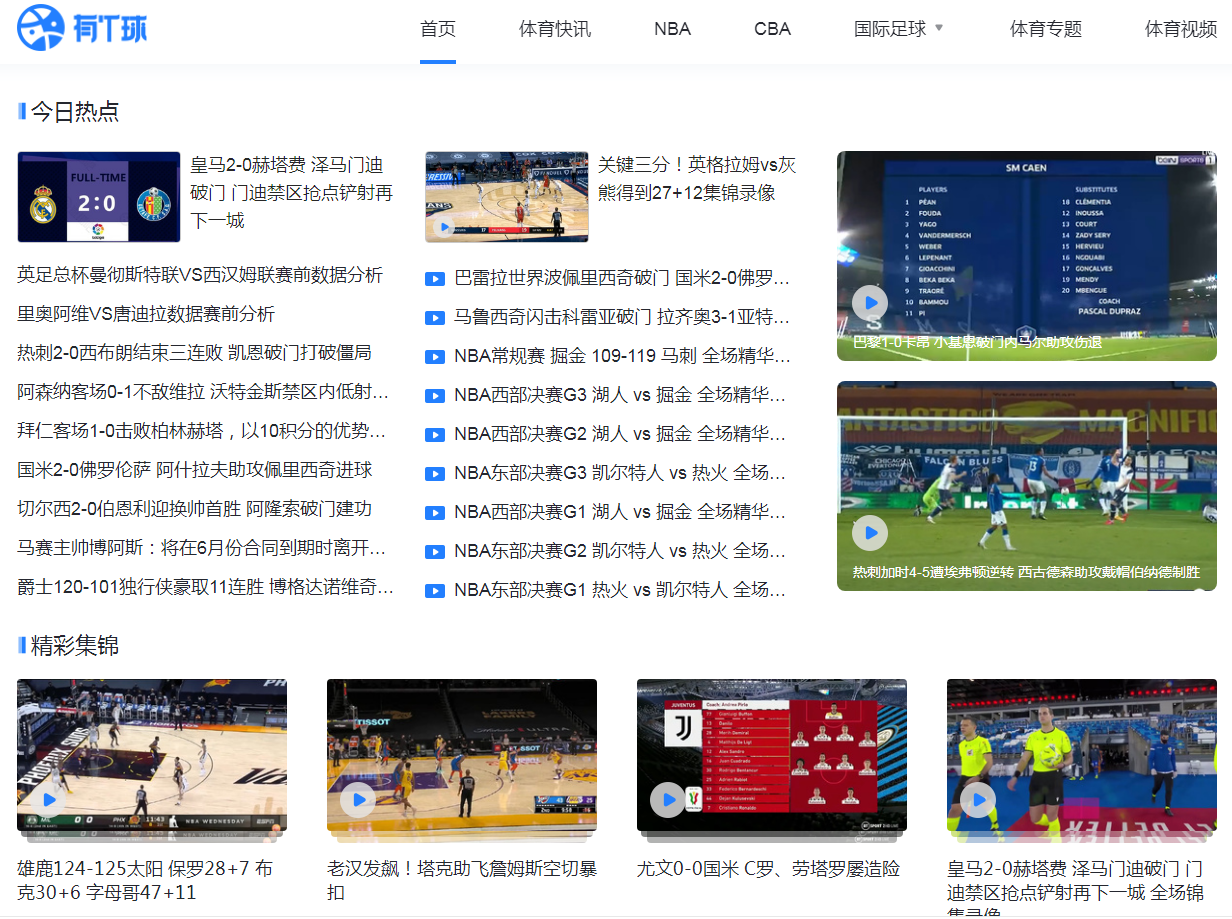Open 马鲁西奇闪击科雷亚破门 拉齐奥3-1 link
Screen dimensions: 1232x919
622,317
